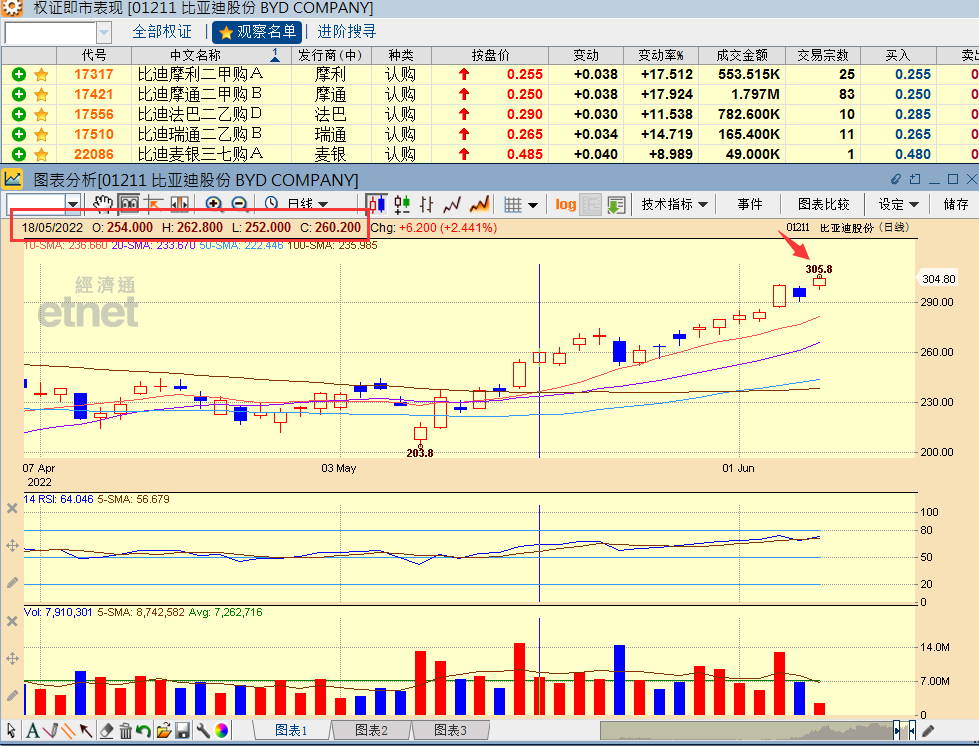
Task: Expand the 设定 dropdown menu
Action: coord(898,204)
